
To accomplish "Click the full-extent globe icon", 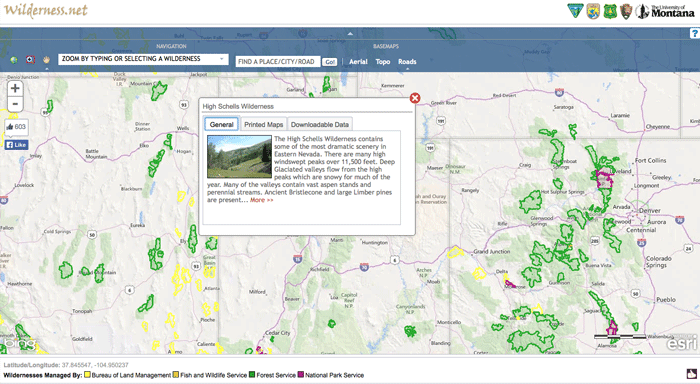I will click(x=14, y=60).
